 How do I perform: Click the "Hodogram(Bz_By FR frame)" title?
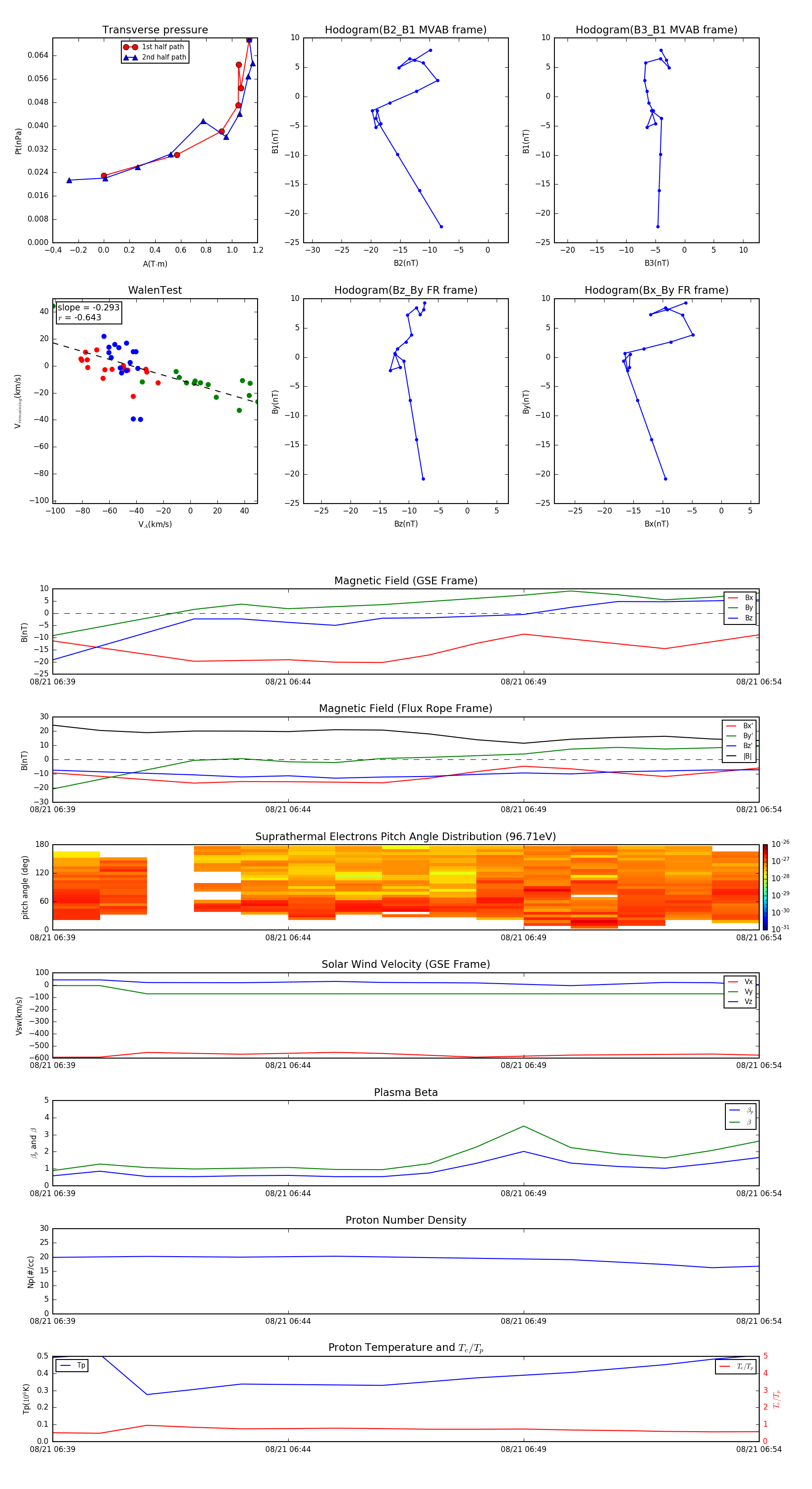(406, 290)
